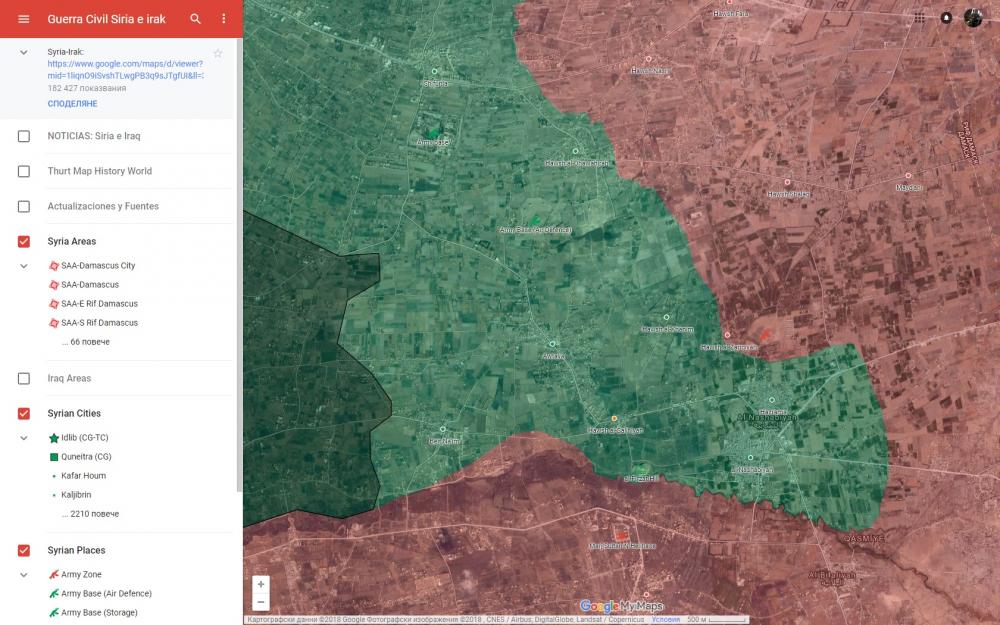Click the user account avatar

point(973,18)
